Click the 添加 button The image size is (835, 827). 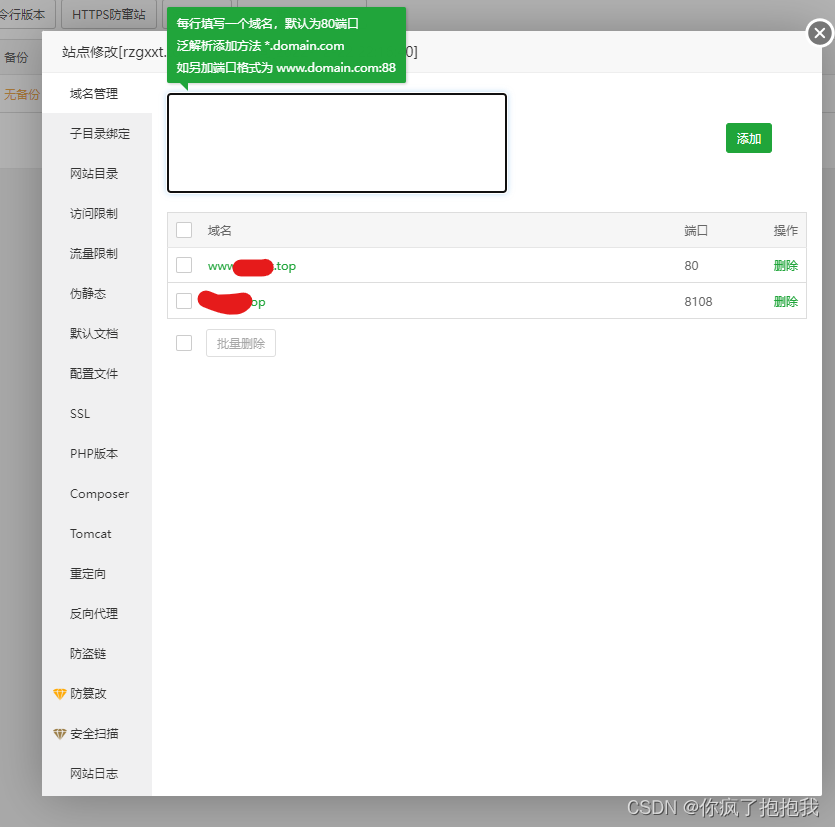pyautogui.click(x=748, y=138)
